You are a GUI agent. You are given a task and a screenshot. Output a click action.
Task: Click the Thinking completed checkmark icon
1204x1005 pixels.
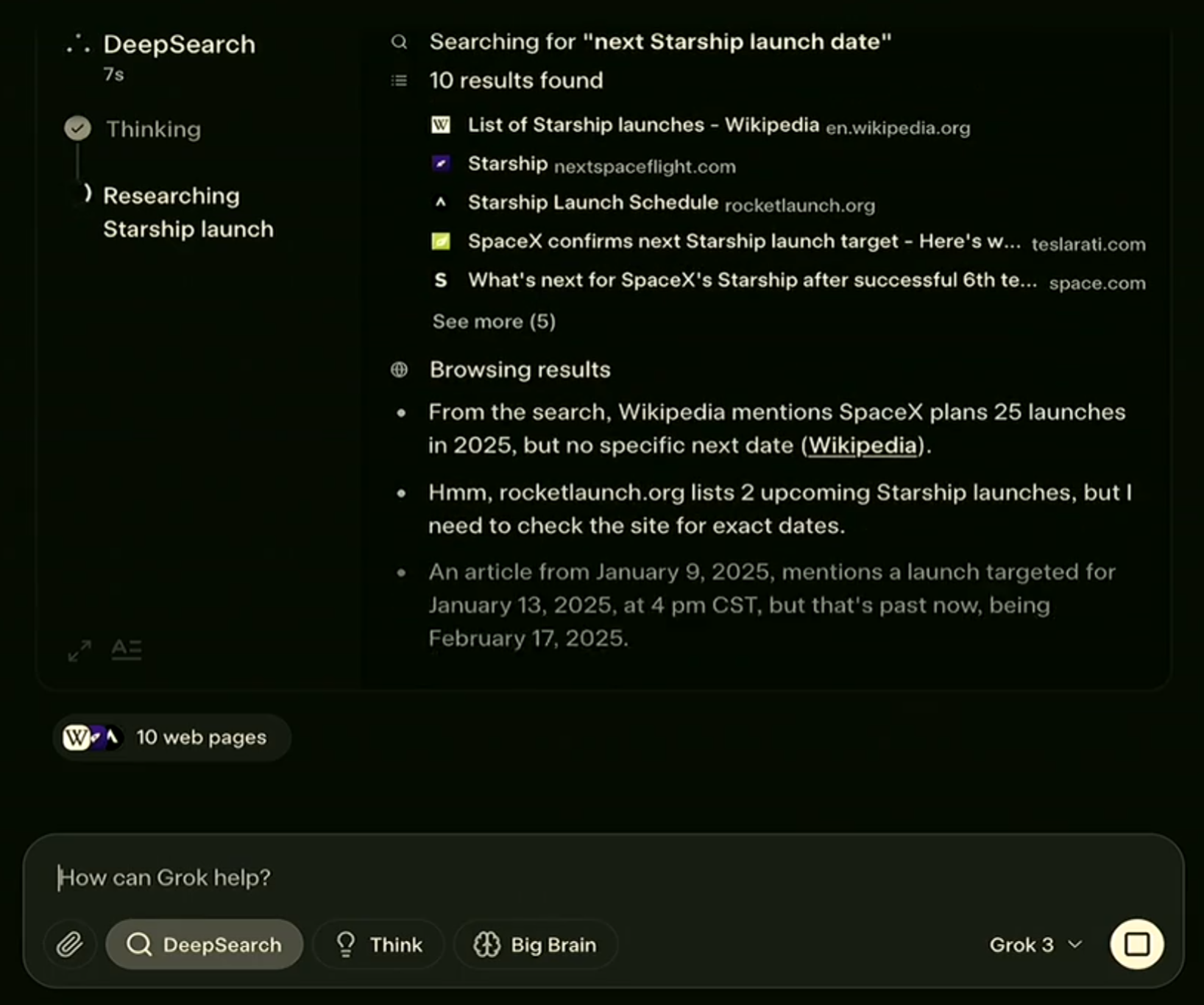[x=77, y=129]
